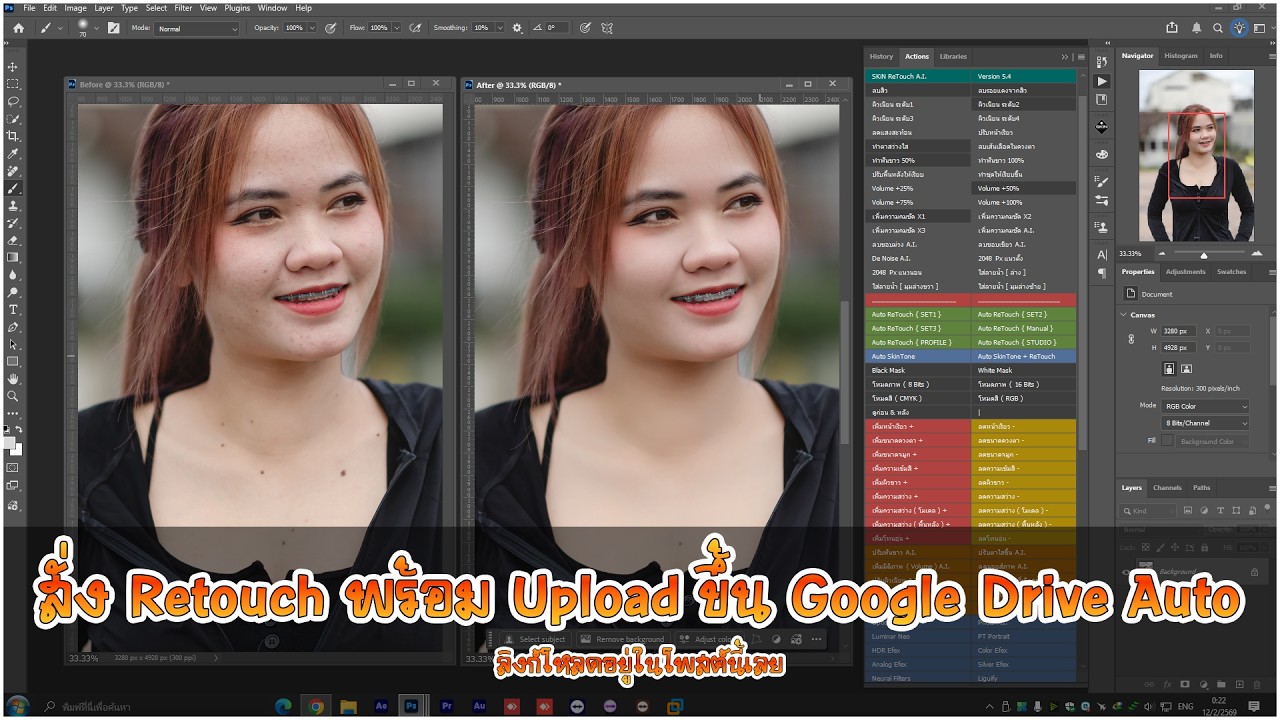Open the Filter menu

tap(183, 8)
